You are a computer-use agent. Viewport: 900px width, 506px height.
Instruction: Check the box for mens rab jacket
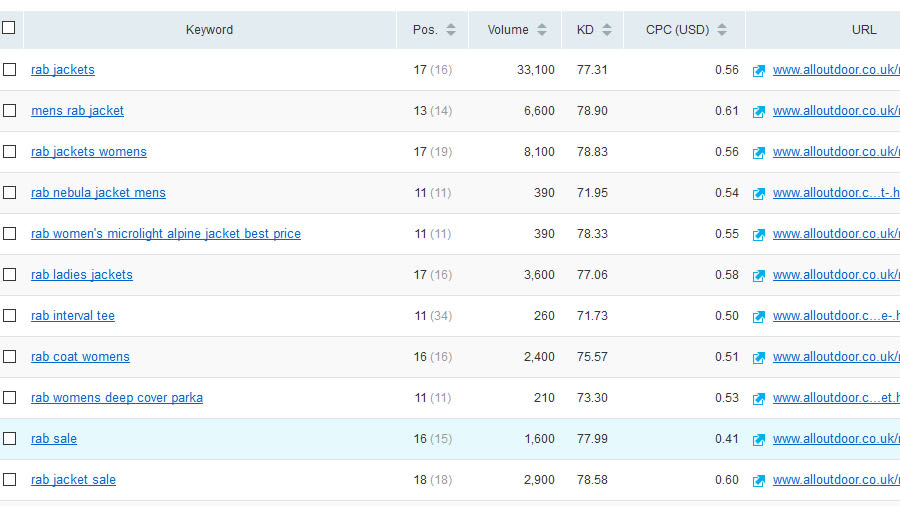9,110
